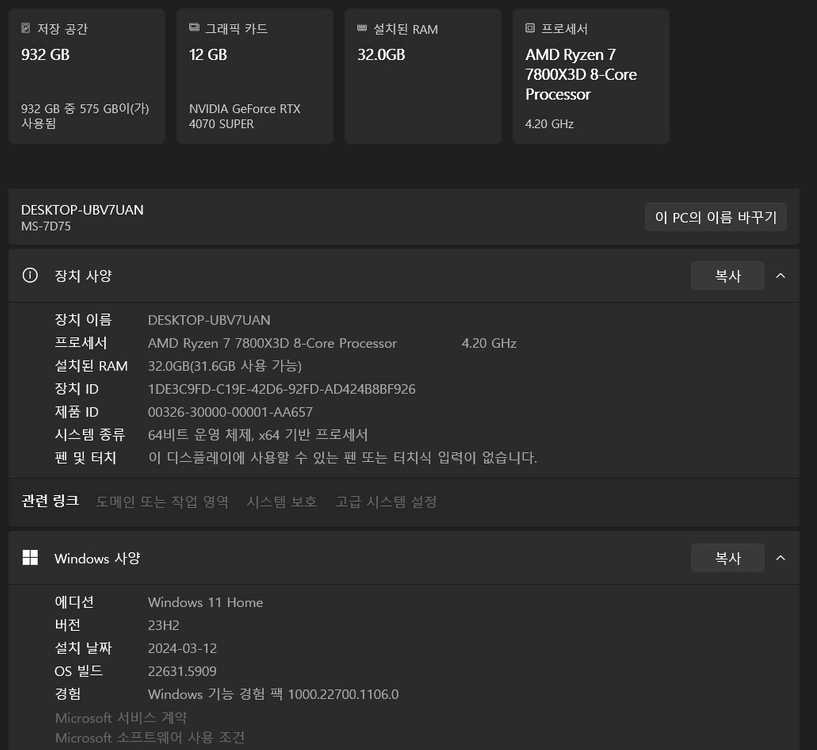The width and height of the screenshot is (817, 750).
Task: Copy device specs with 복사 button in 장치 사양
Action: point(727,275)
